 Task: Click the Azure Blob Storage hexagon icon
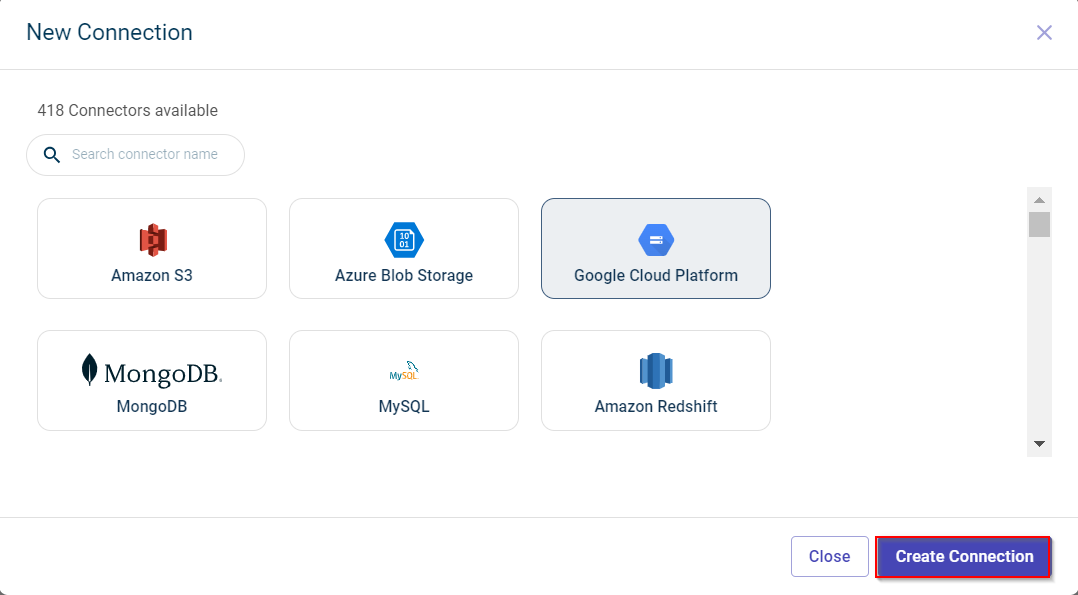click(404, 240)
